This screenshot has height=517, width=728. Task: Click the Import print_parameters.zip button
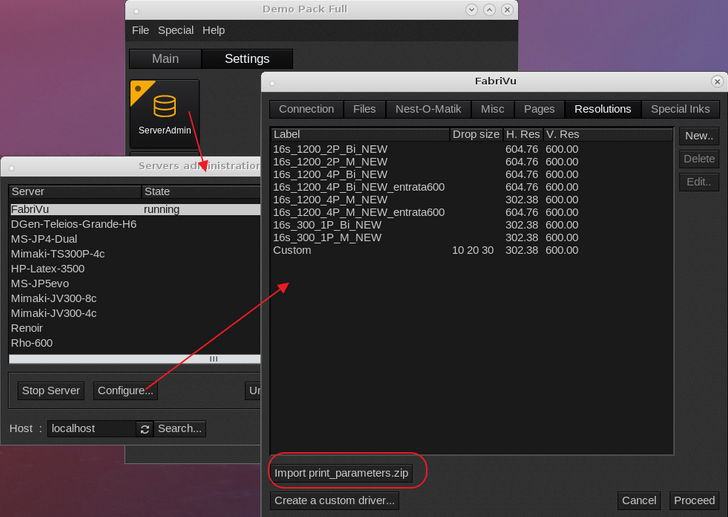coord(342,472)
